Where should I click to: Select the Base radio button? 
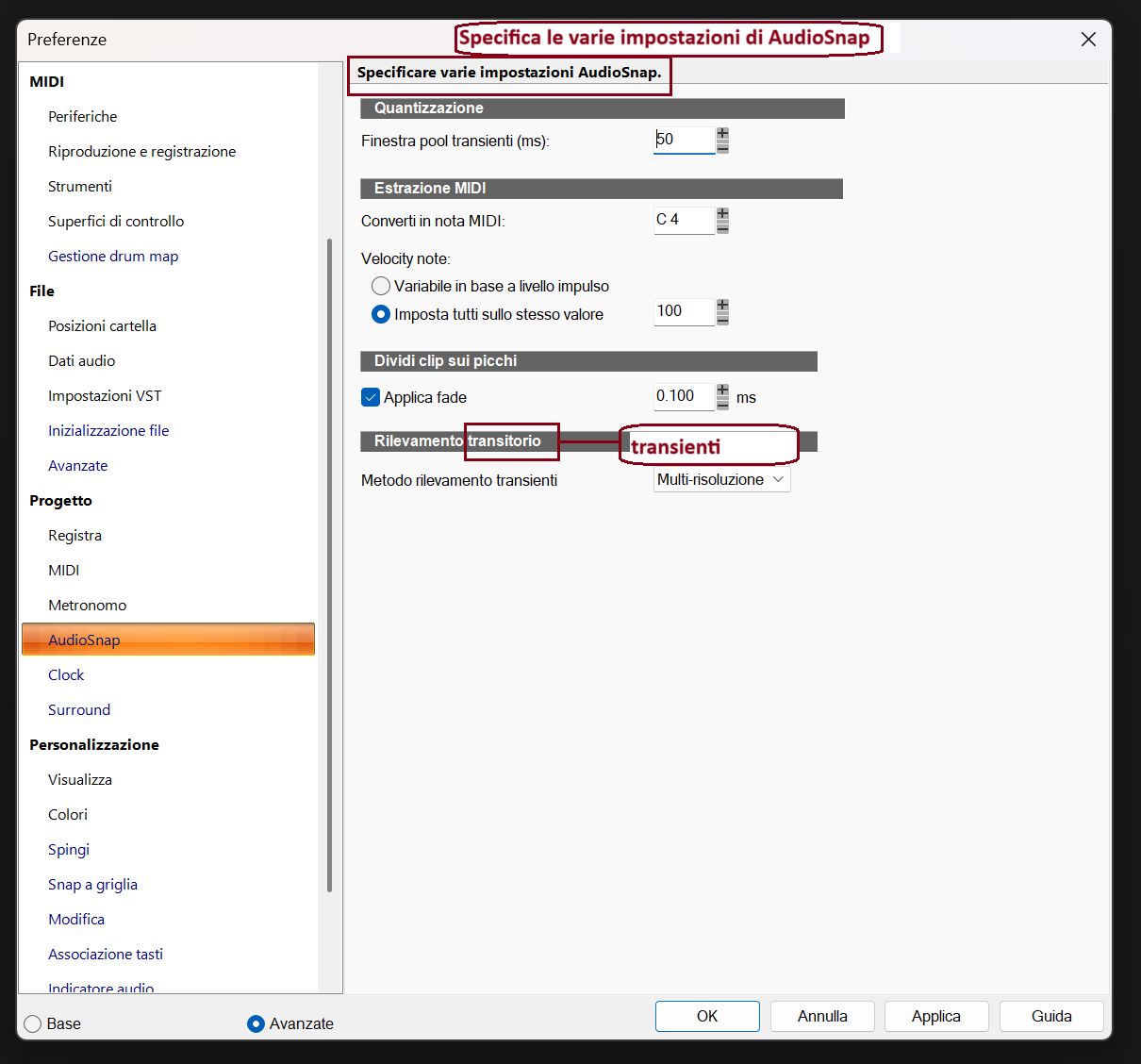click(x=33, y=1023)
